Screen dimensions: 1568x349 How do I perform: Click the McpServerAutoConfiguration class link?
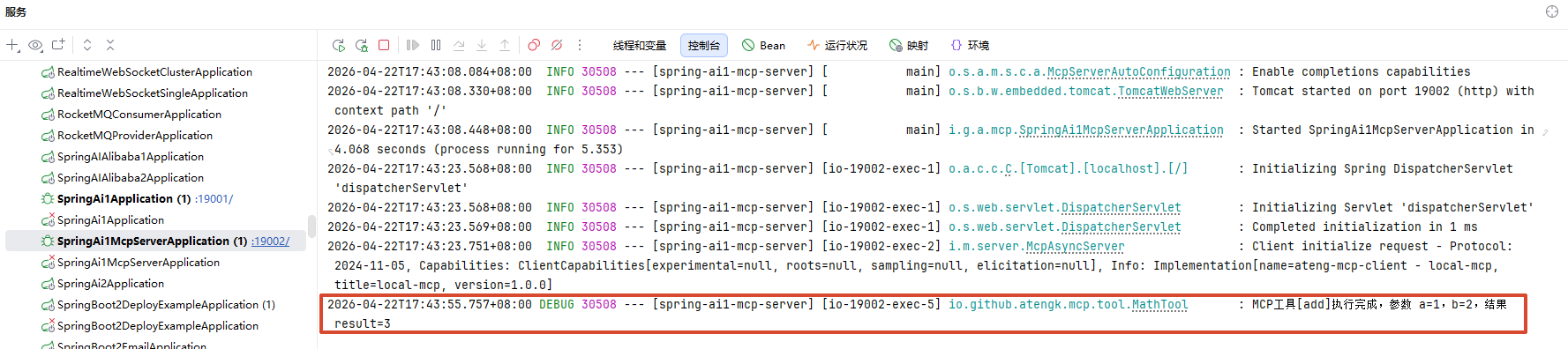pos(1138,72)
